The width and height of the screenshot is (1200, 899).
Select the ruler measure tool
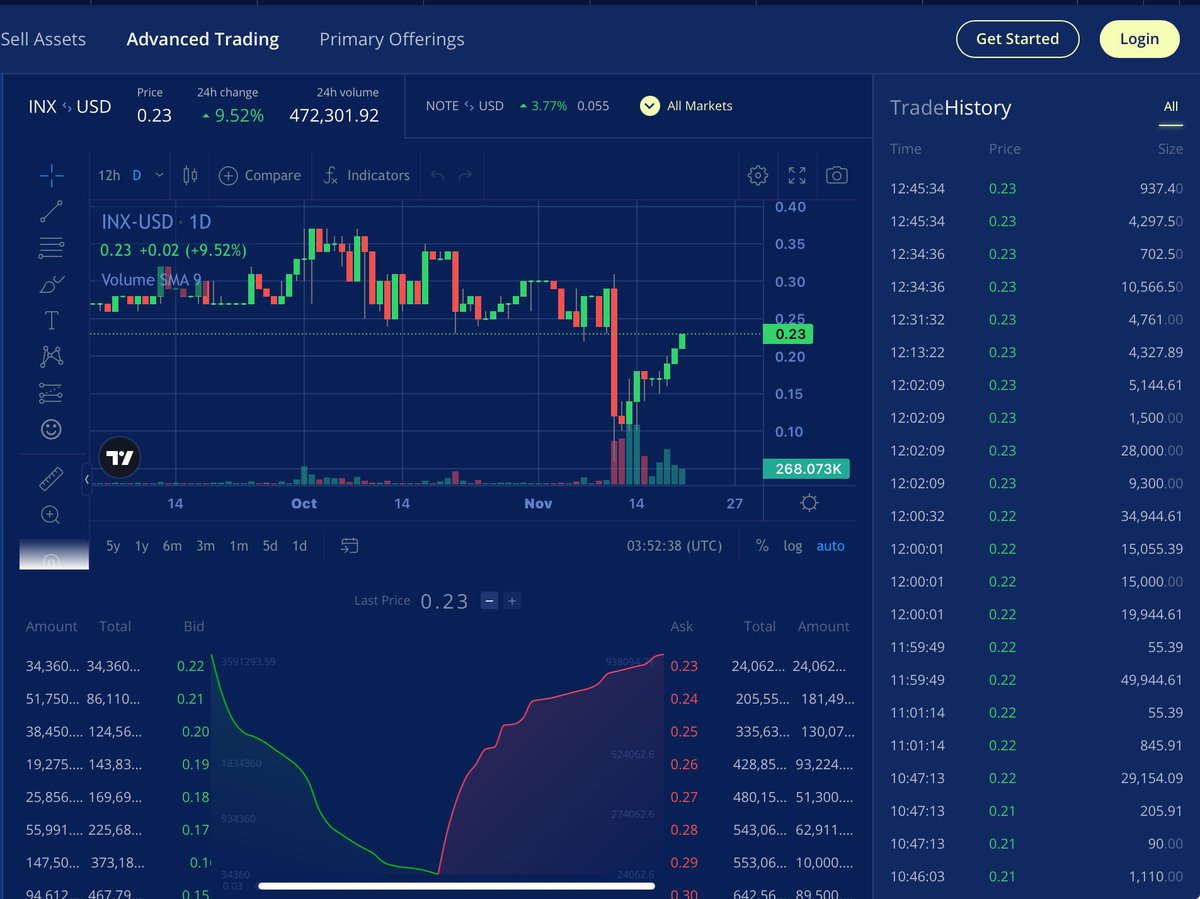pos(51,480)
